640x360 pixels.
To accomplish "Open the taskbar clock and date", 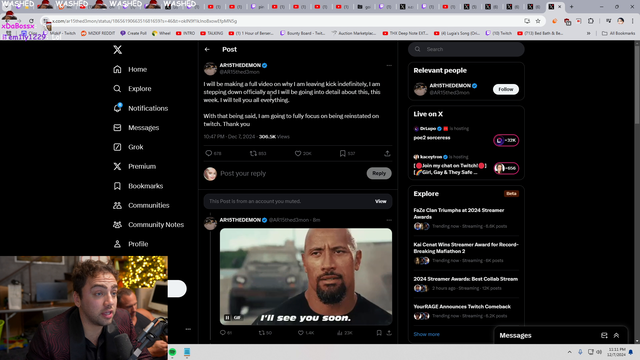I will [x=616, y=352].
